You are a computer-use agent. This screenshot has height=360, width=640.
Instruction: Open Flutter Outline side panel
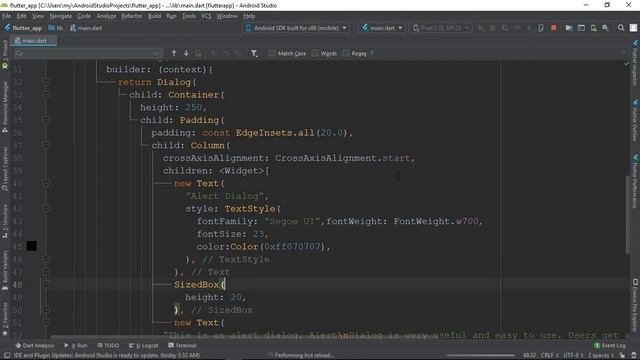[x=635, y=121]
